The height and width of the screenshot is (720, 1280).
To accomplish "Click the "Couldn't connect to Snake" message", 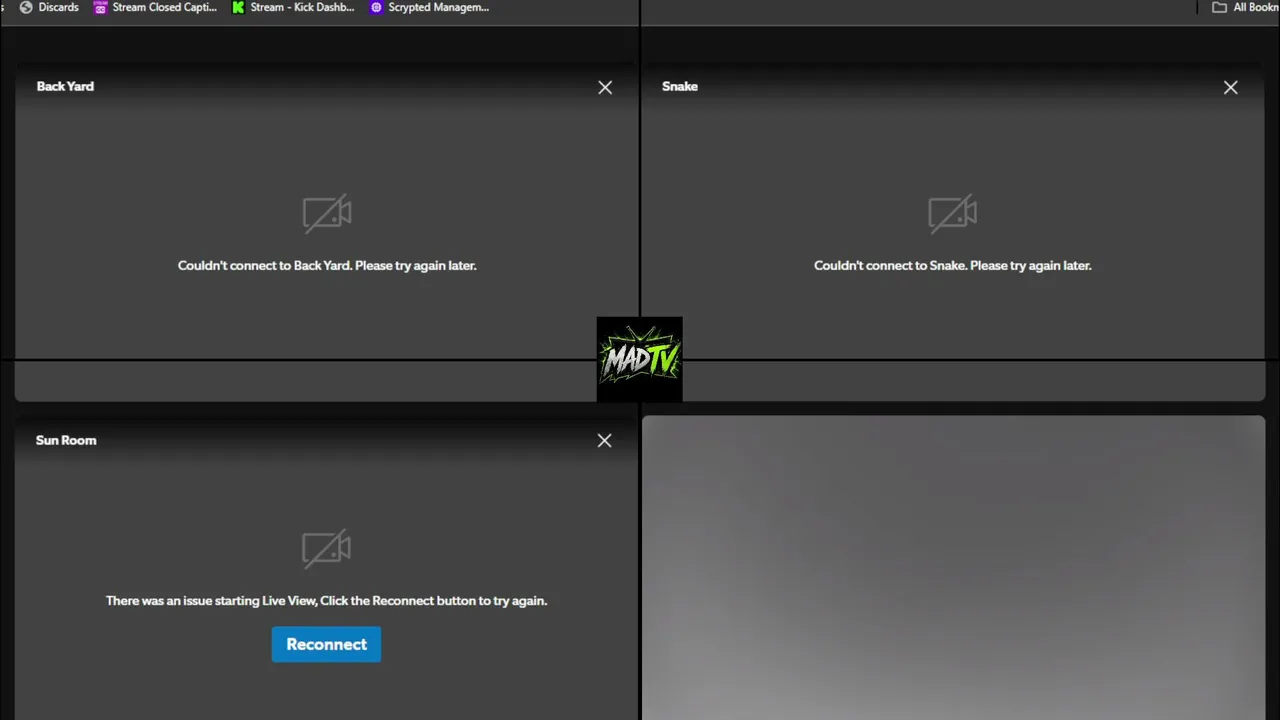I will tap(952, 266).
